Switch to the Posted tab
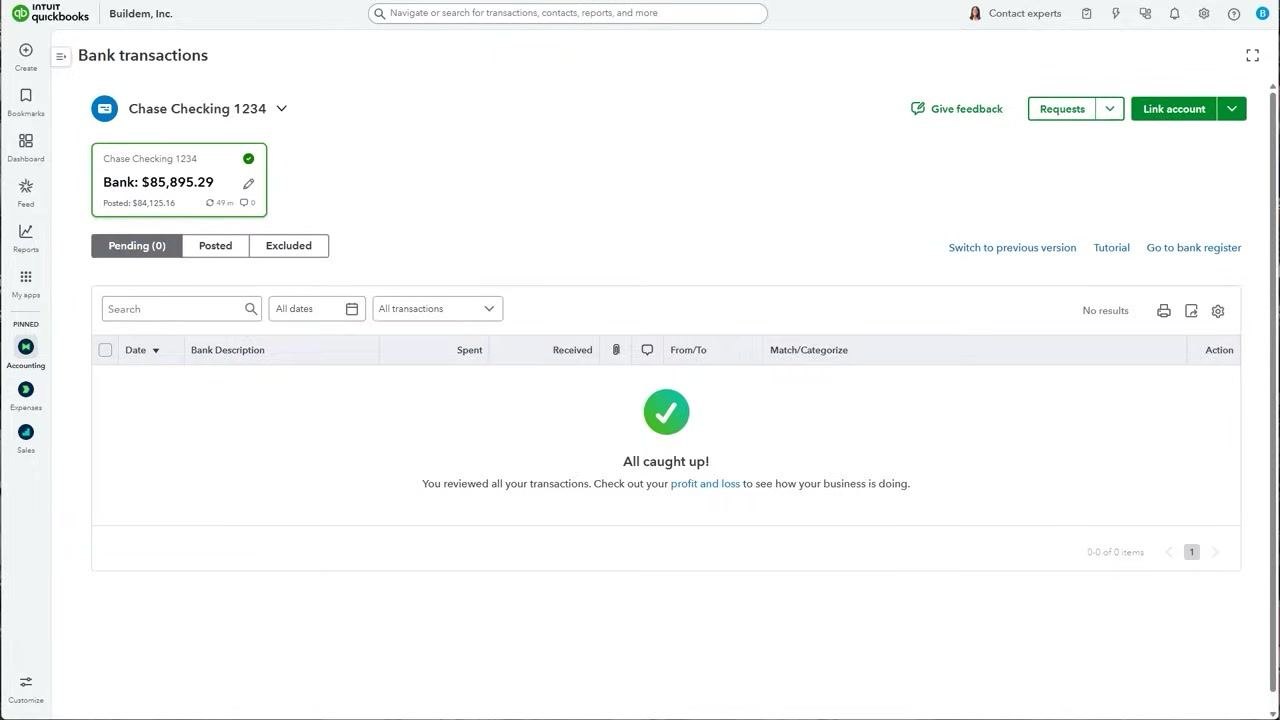 pyautogui.click(x=215, y=246)
